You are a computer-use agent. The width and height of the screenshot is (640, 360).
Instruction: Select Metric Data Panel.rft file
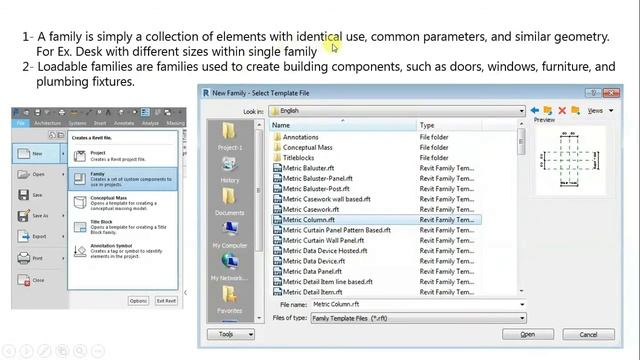coord(307,271)
